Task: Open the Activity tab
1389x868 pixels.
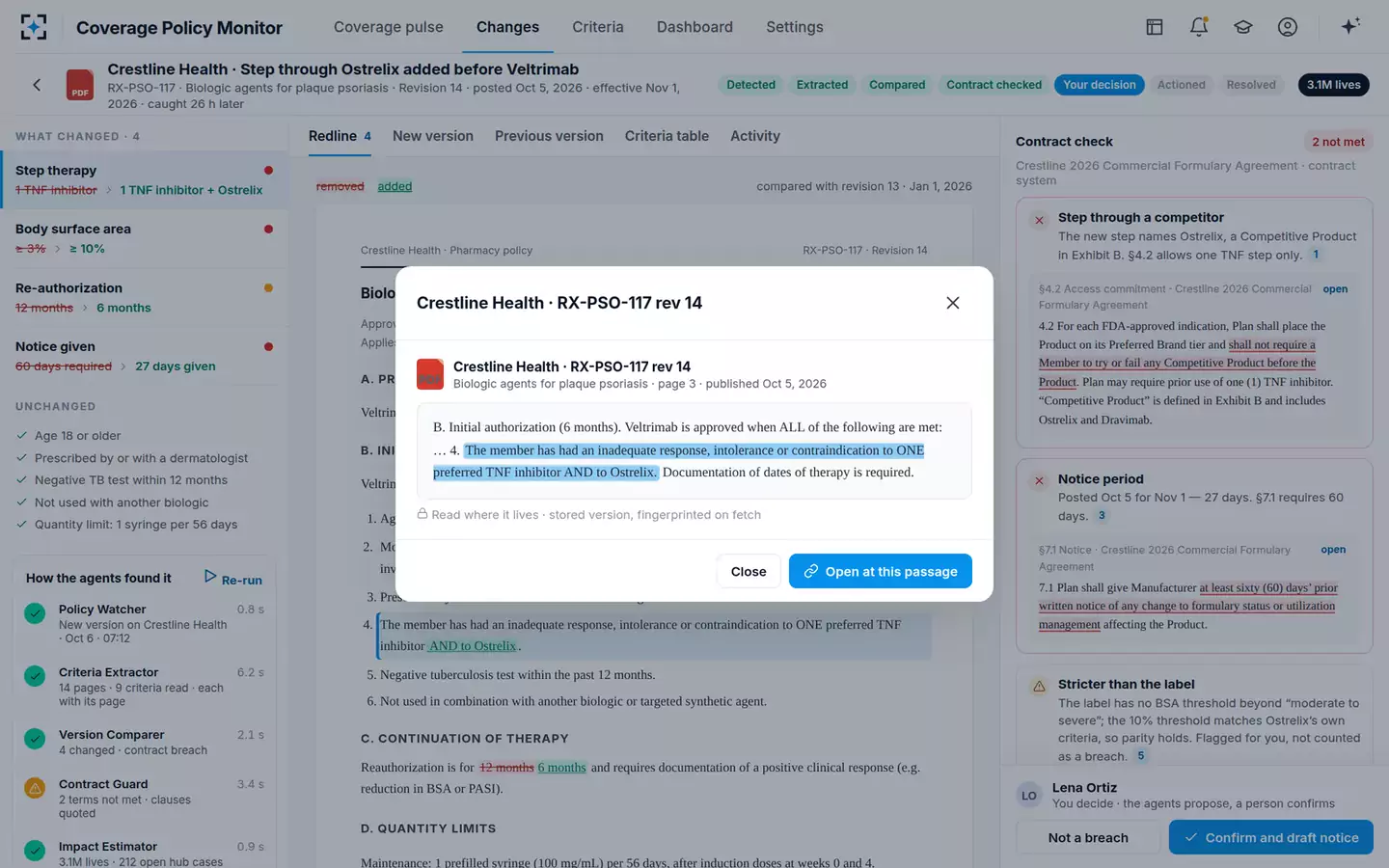Action: click(755, 136)
